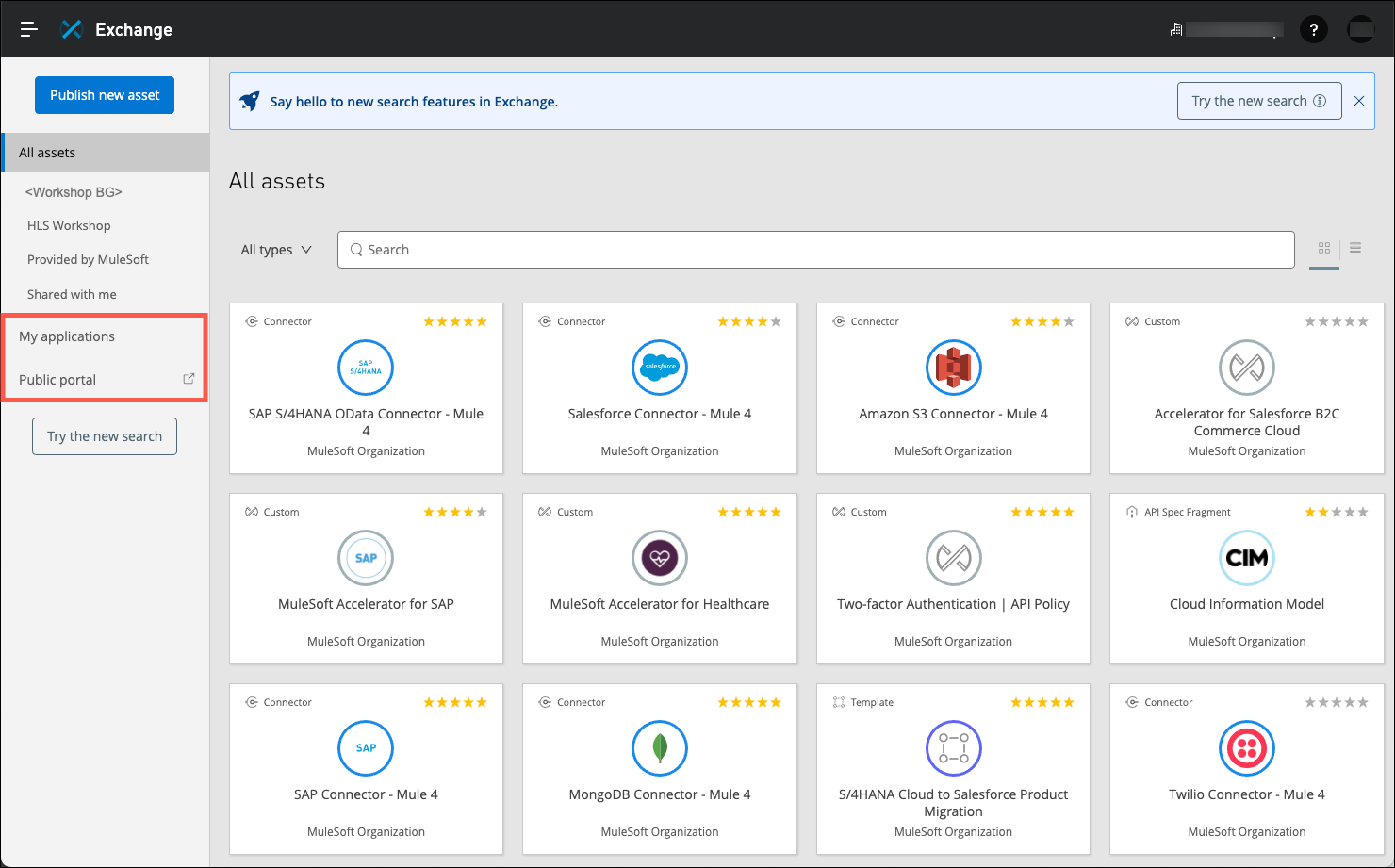This screenshot has width=1395, height=868.
Task: Click the external link icon beside Public portal
Action: [189, 379]
